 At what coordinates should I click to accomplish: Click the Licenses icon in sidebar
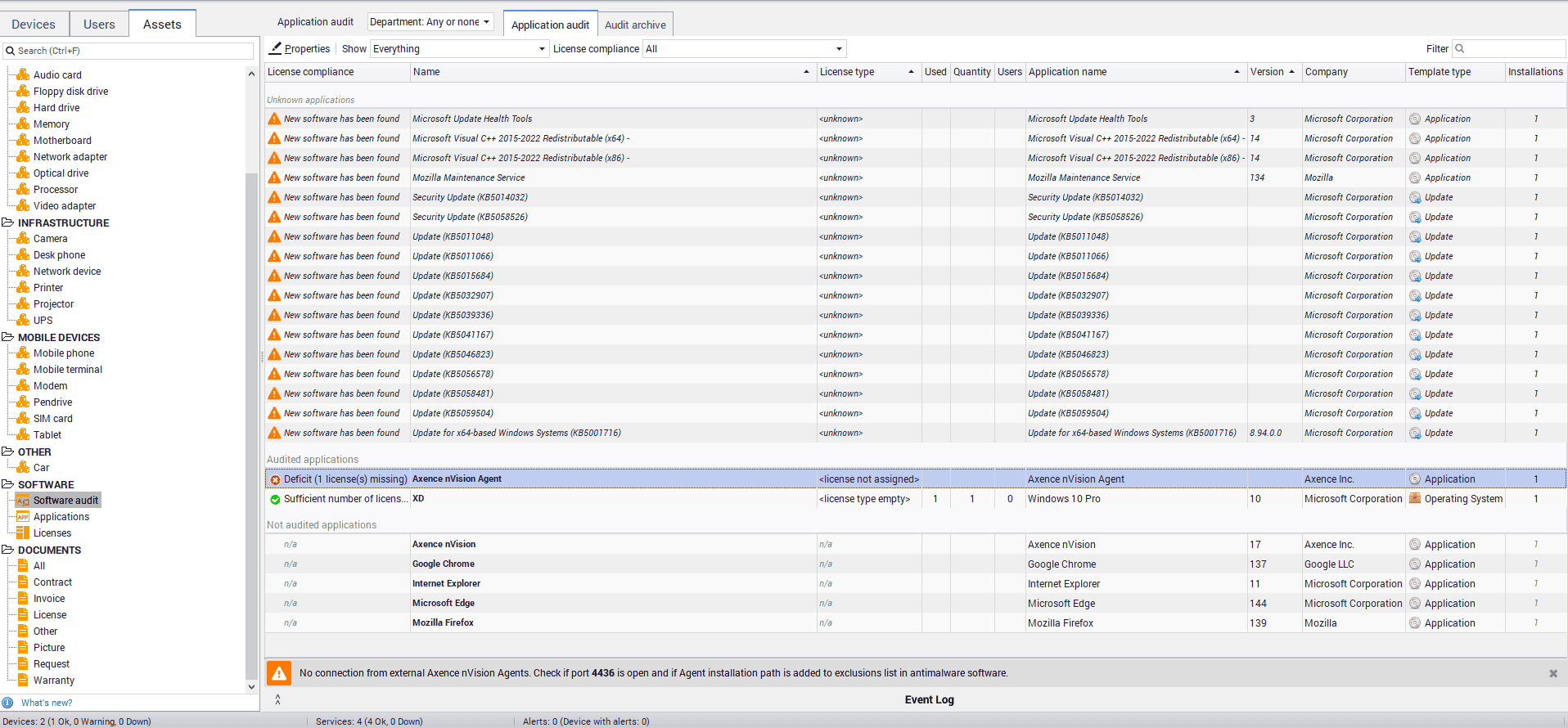pos(23,533)
